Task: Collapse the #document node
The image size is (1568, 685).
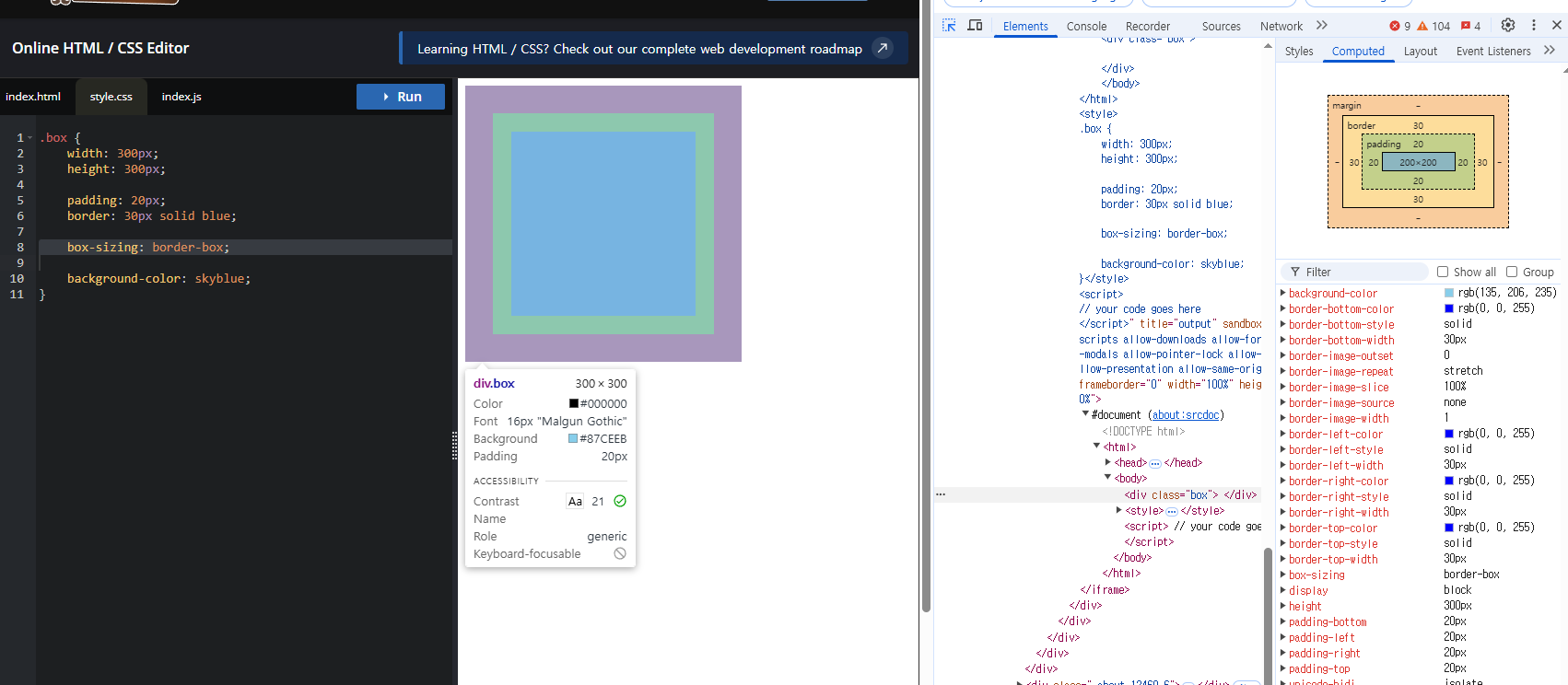Action: tap(1085, 414)
